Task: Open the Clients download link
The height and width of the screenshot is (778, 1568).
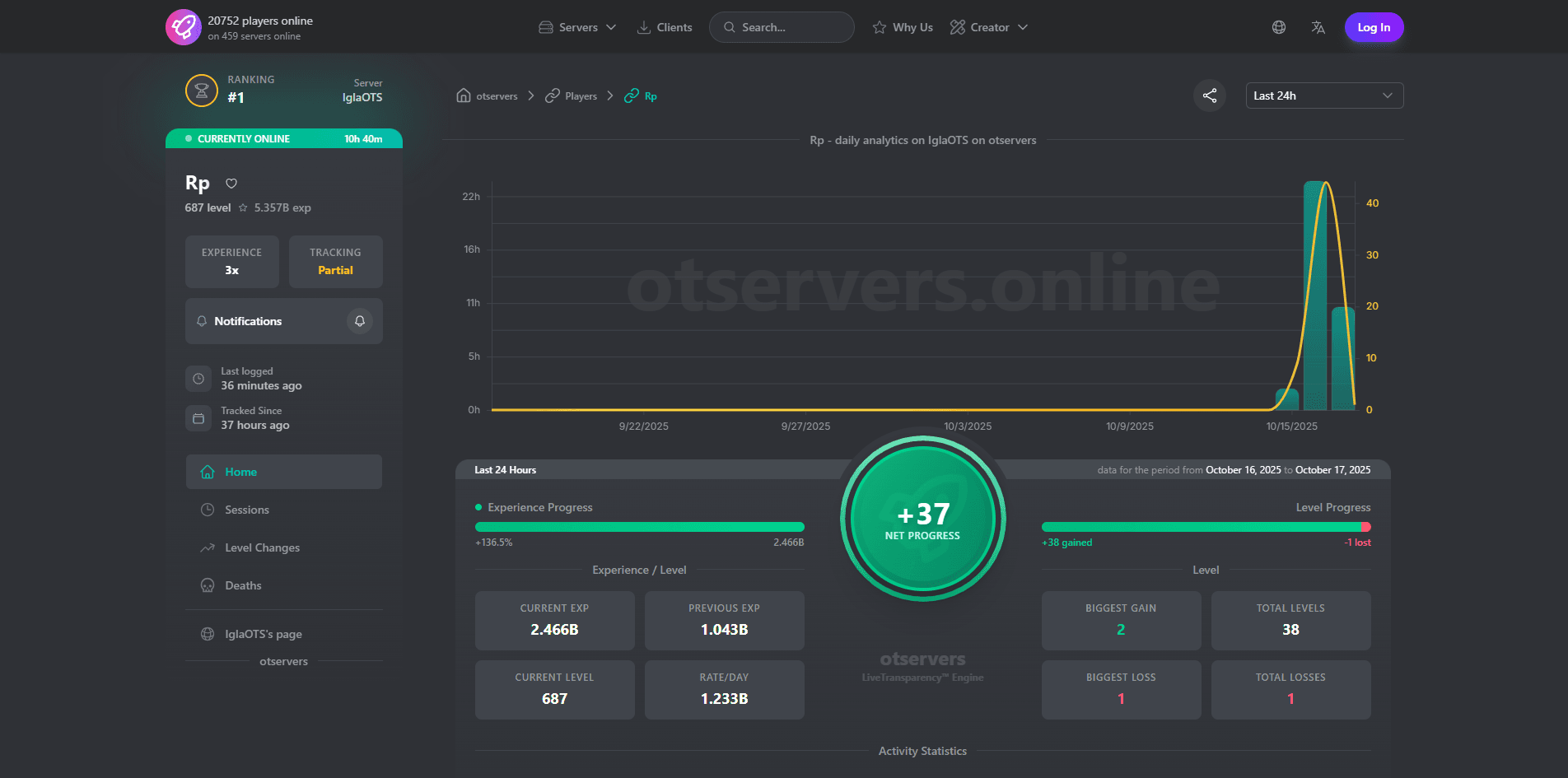Action: point(665,27)
